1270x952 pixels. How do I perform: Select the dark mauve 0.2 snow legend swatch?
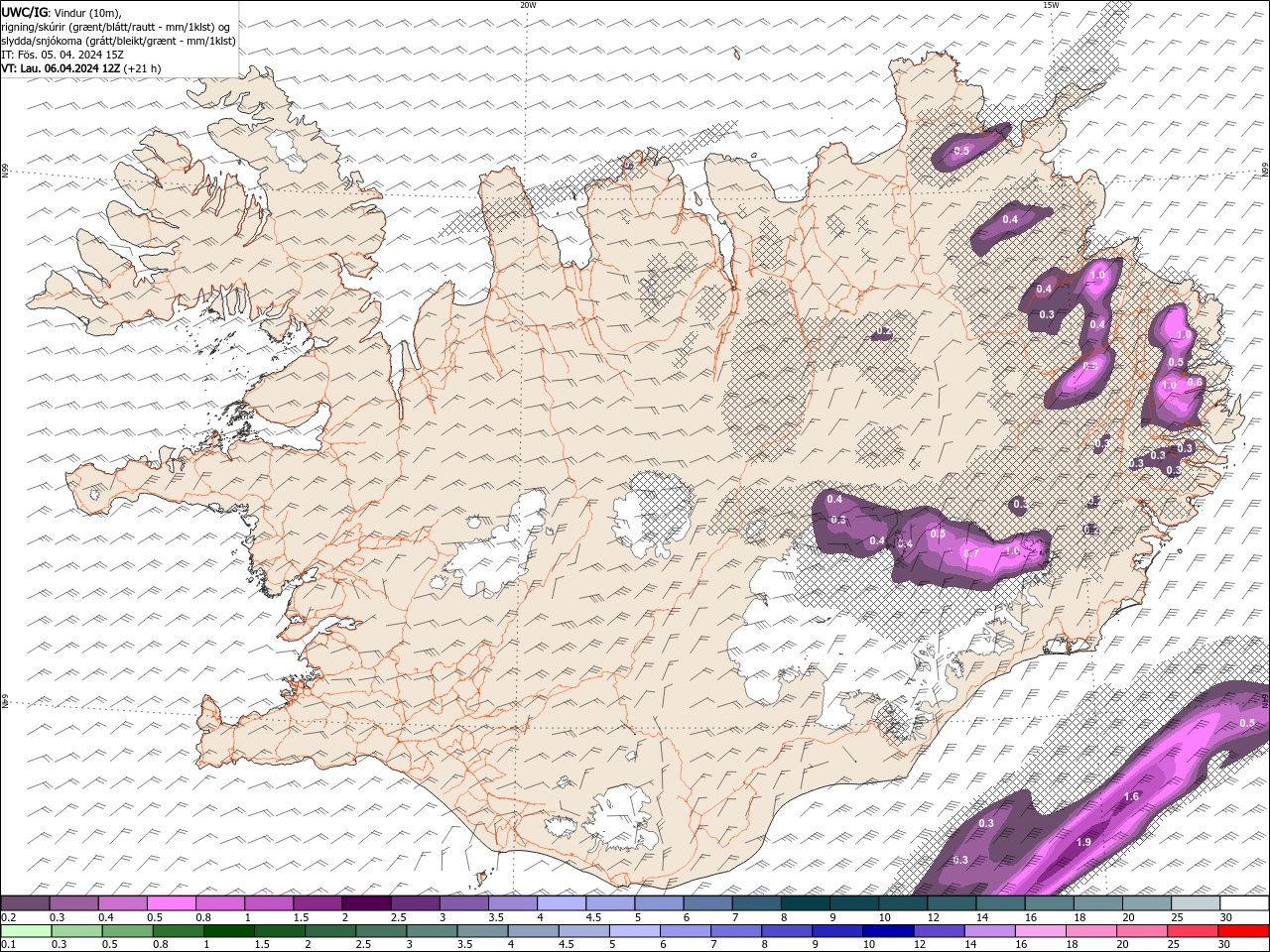pyautogui.click(x=25, y=903)
